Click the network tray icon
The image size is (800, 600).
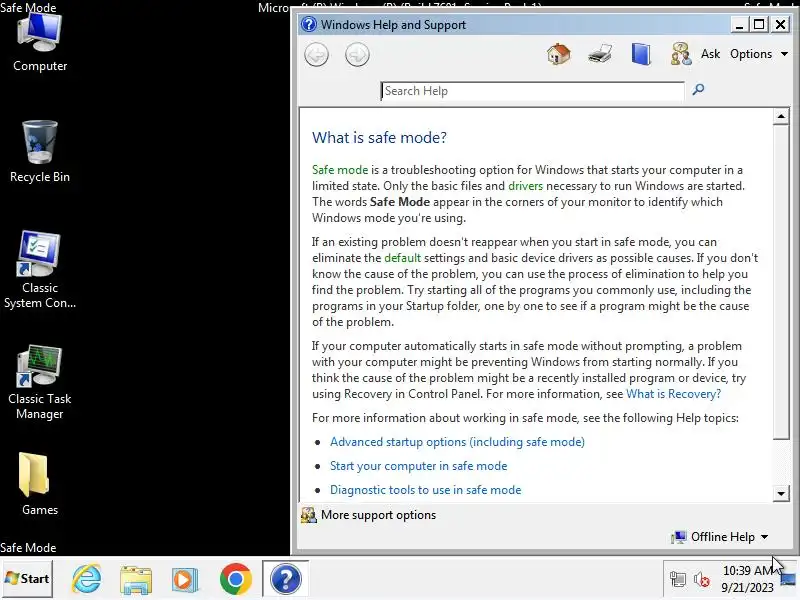[678, 579]
